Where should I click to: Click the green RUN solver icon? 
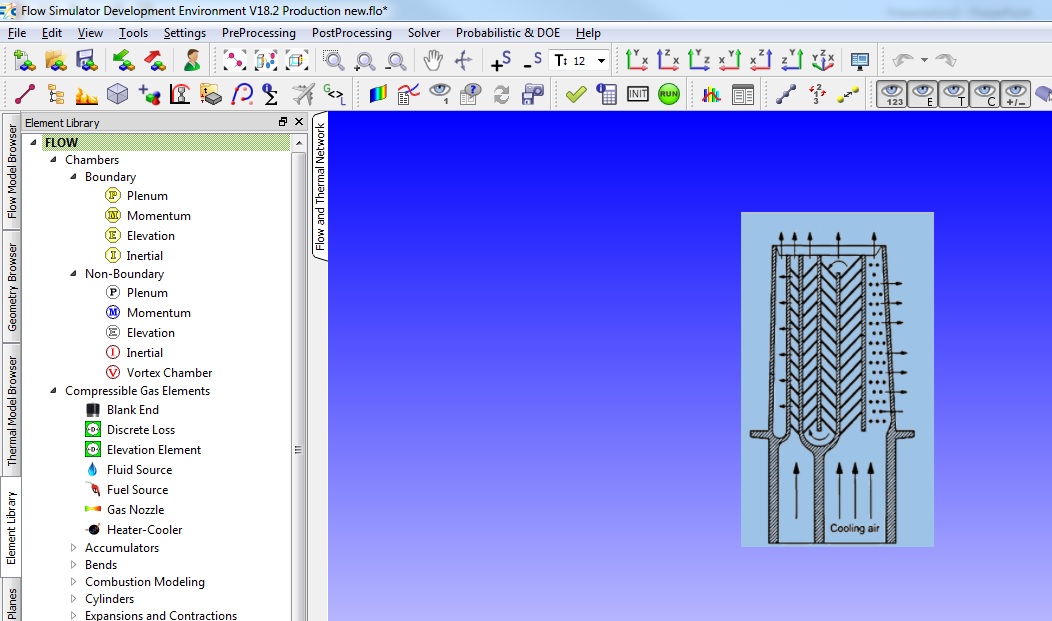click(x=669, y=95)
